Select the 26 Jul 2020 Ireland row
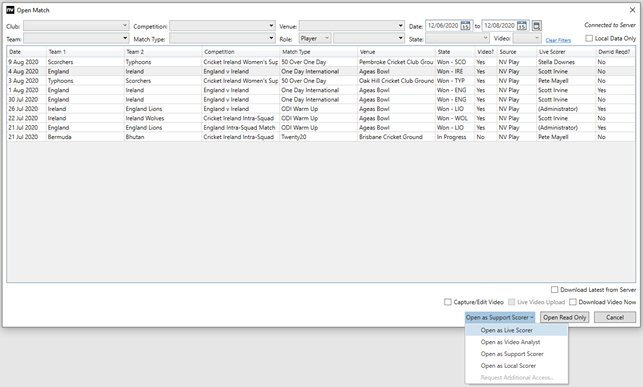The image size is (643, 387). 321,109
